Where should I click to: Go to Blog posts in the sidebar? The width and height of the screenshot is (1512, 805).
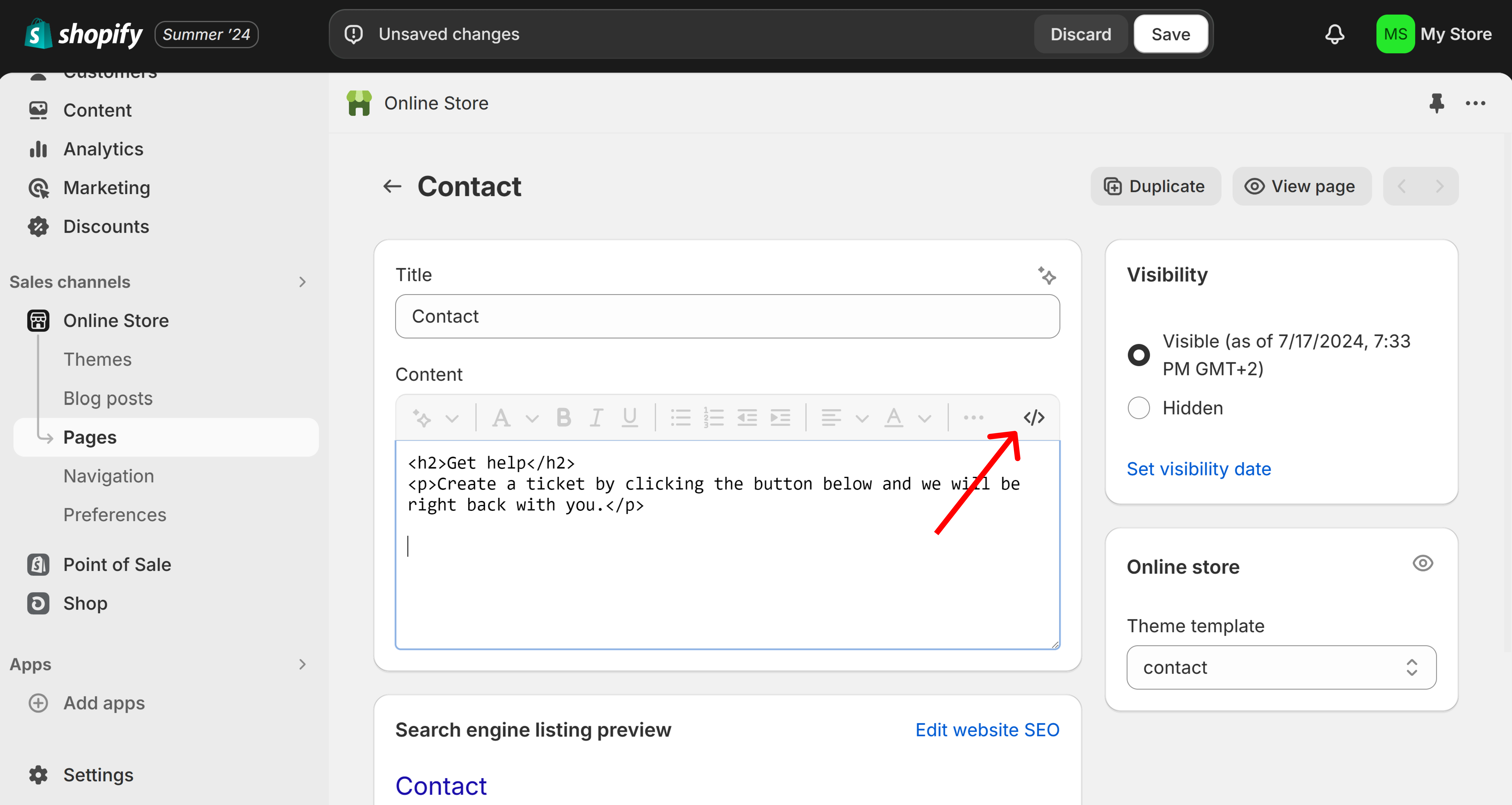click(x=107, y=398)
